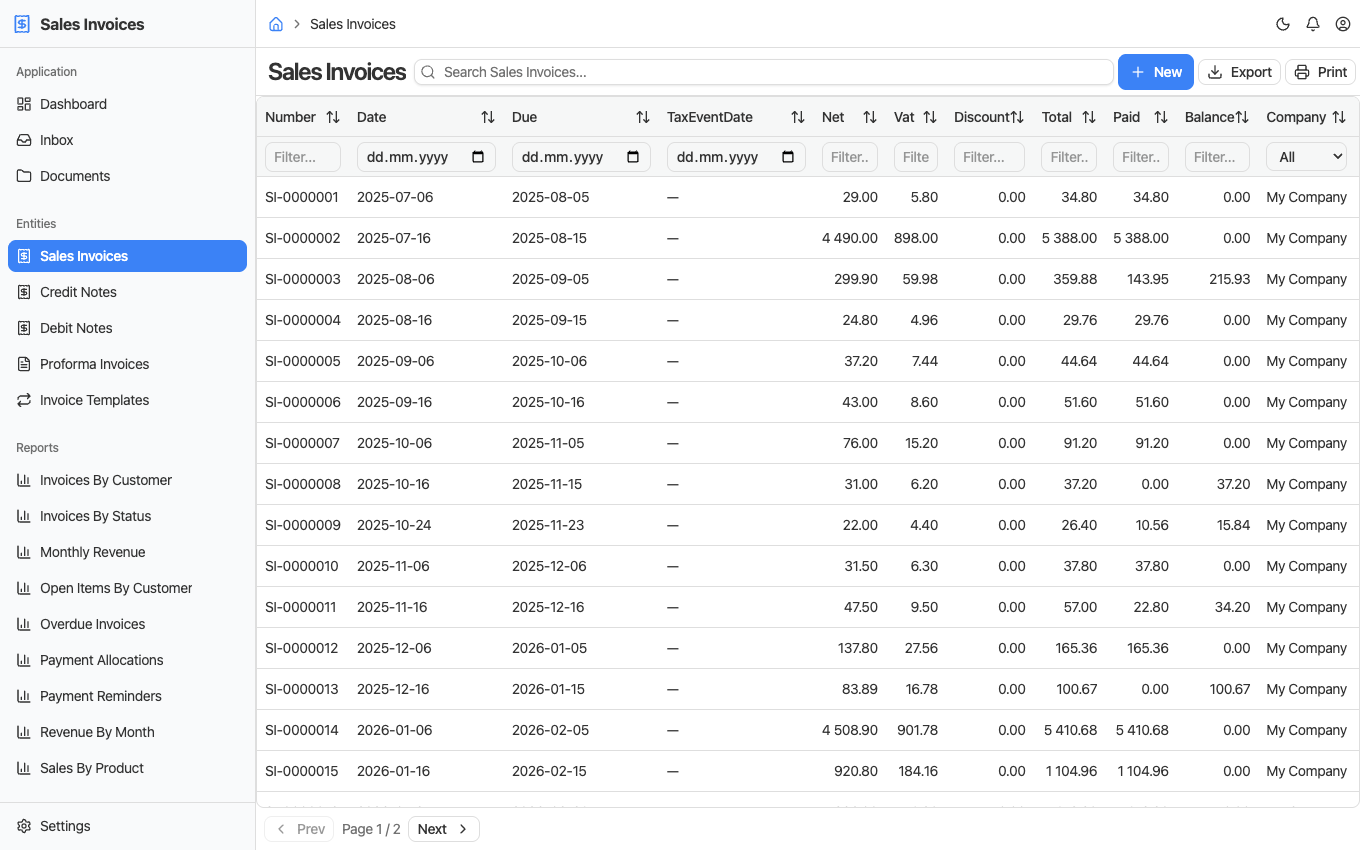
Task: Open Documents in sidebar
Action: (127, 176)
